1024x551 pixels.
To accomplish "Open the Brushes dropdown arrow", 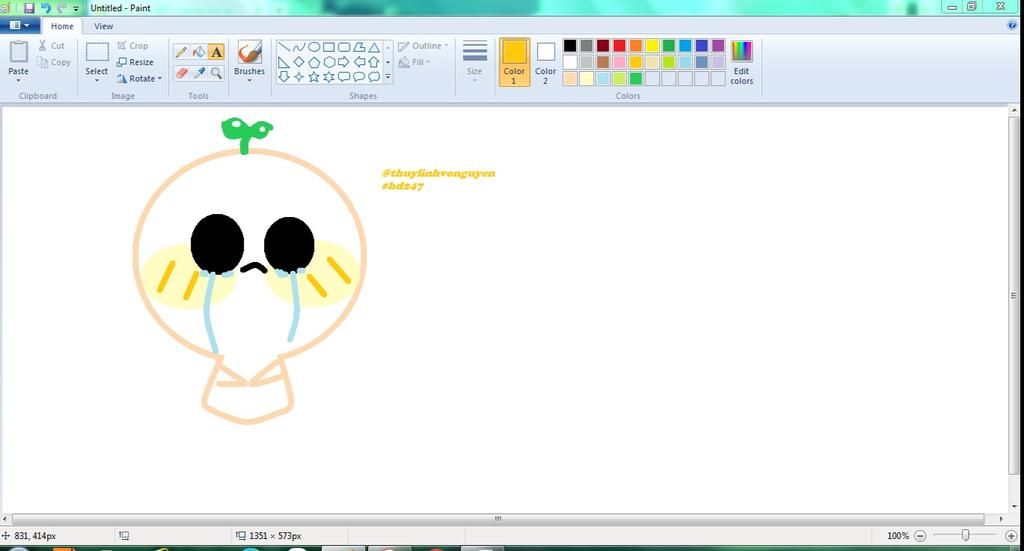I will (x=249, y=80).
